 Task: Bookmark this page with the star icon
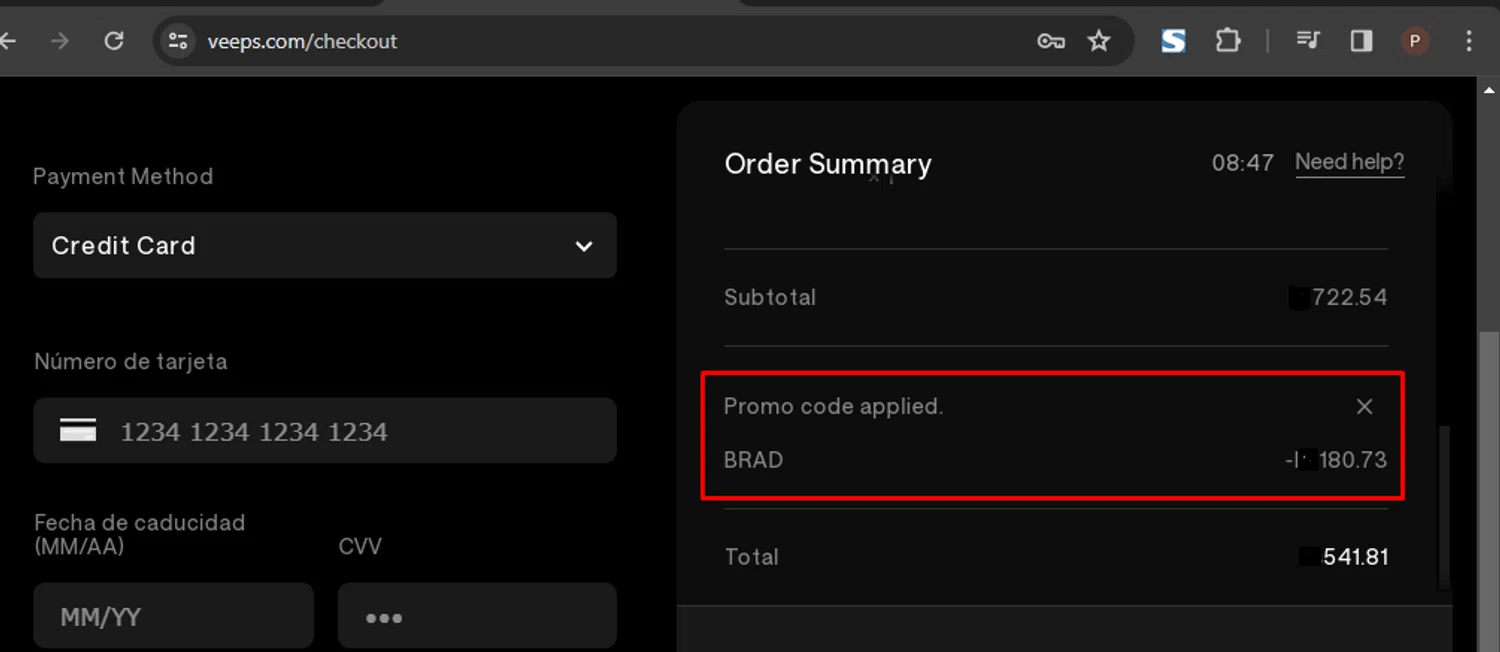tap(1099, 41)
